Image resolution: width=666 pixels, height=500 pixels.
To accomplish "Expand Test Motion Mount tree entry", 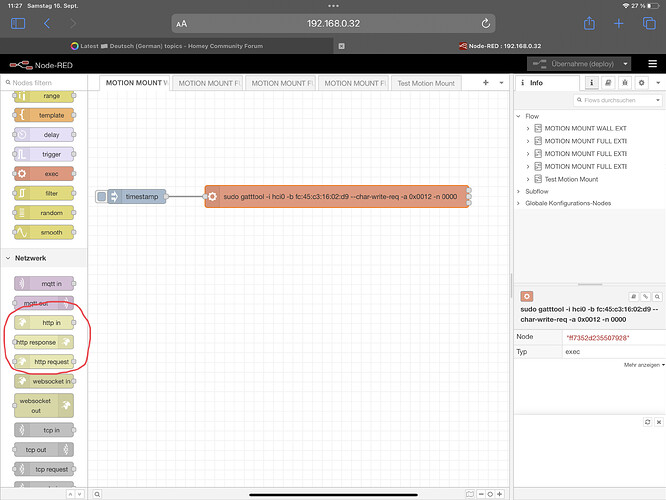I will [x=528, y=179].
